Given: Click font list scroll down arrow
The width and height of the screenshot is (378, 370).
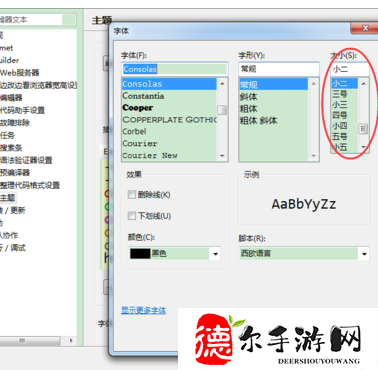Looking at the screenshot, I should [x=222, y=156].
